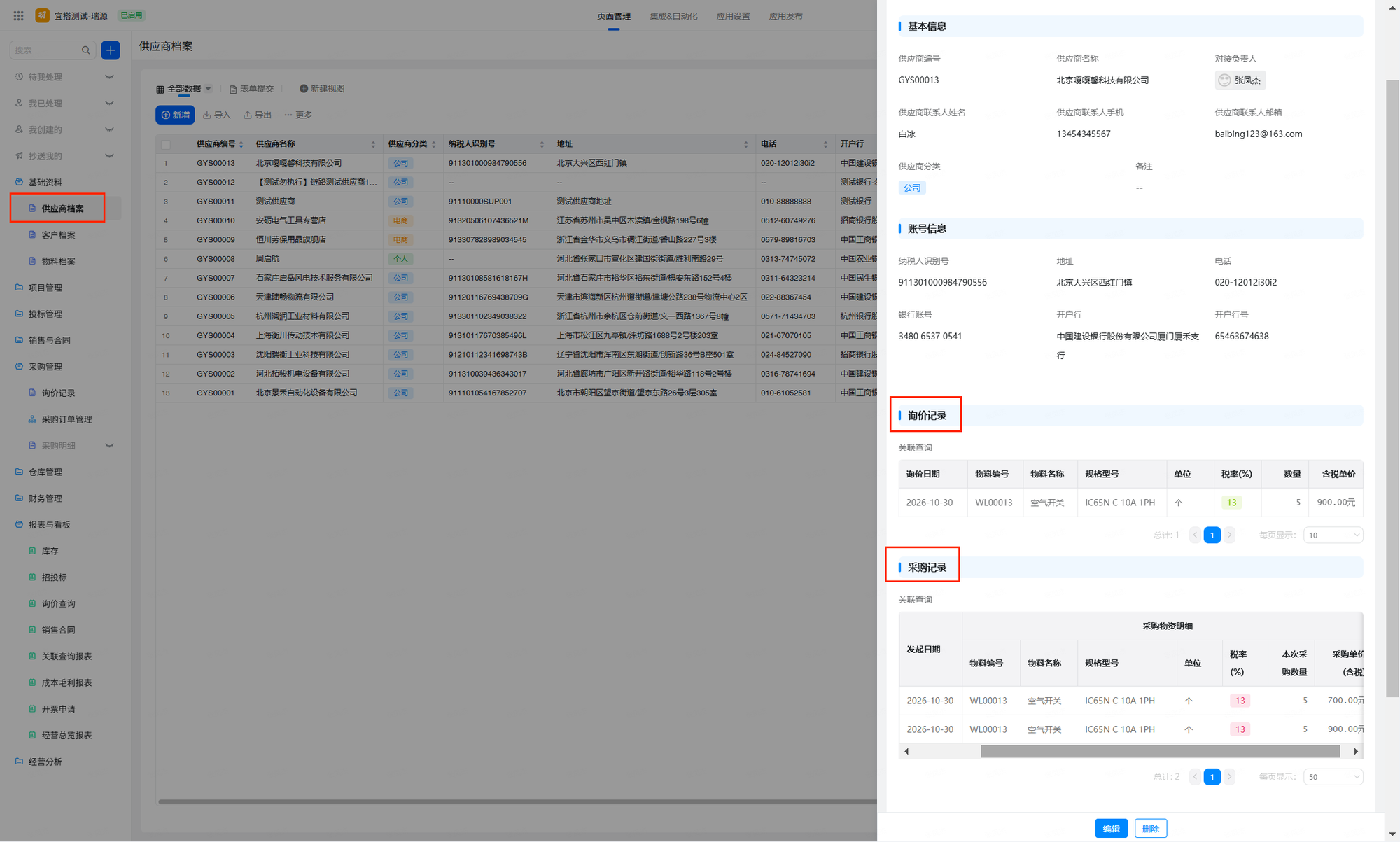Open the more (更多) actions menu
Screen dimensions: 1400x842
coord(298,115)
